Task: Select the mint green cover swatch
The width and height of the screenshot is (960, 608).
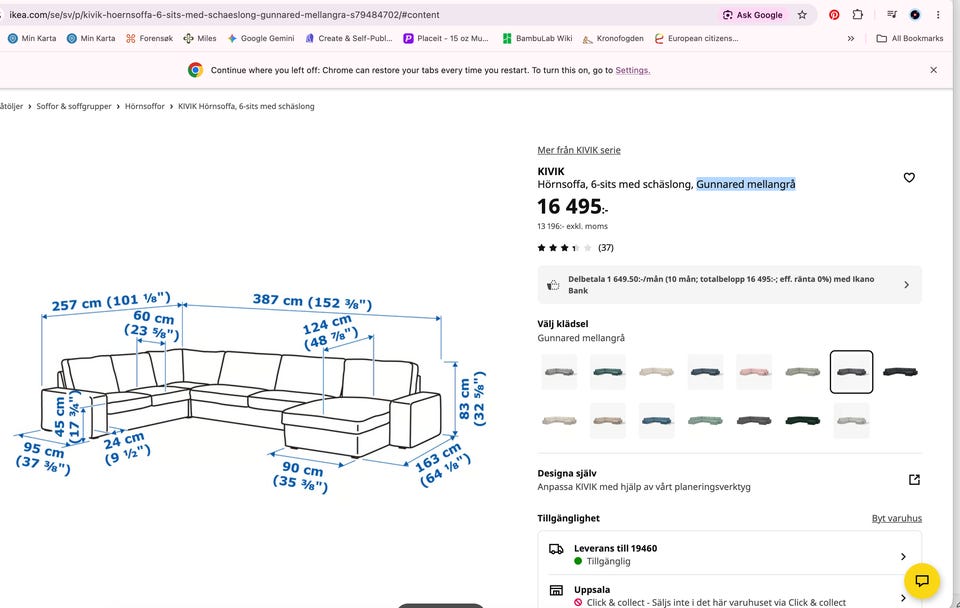Action: (x=705, y=421)
